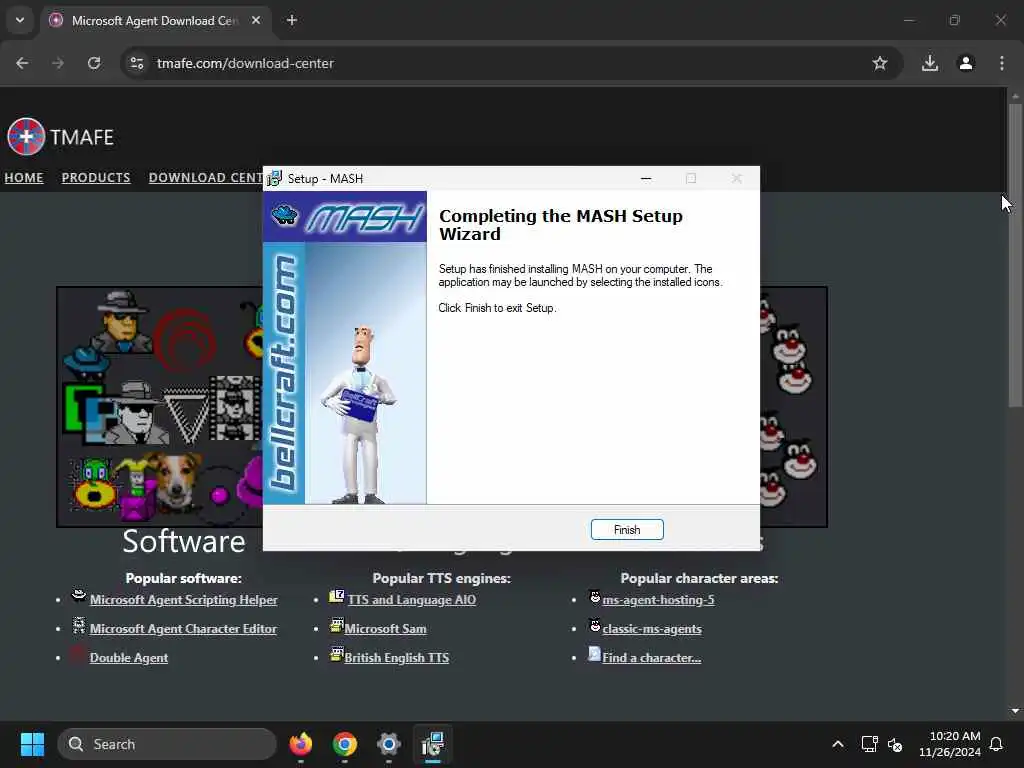The image size is (1024, 768).
Task: Open Microsoft Agent Character Editor link
Action: click(x=183, y=629)
